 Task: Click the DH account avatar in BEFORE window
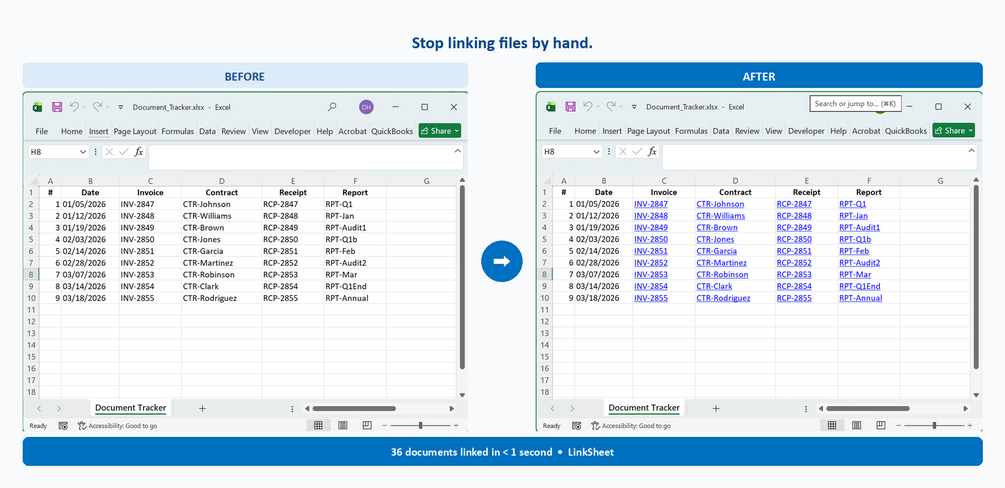click(366, 107)
